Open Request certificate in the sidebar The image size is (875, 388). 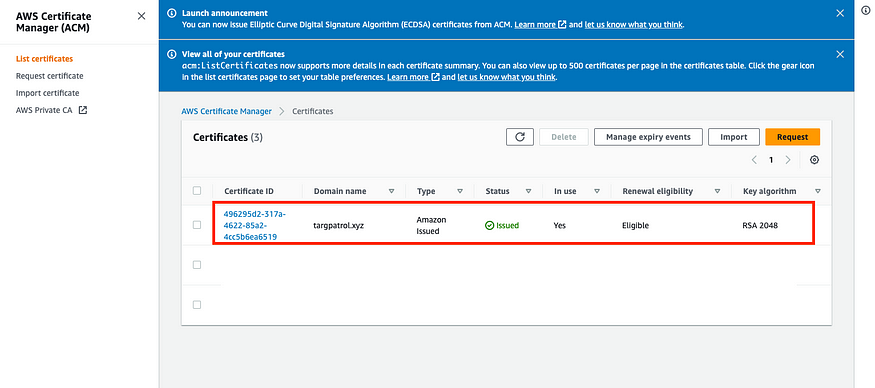[x=50, y=76]
